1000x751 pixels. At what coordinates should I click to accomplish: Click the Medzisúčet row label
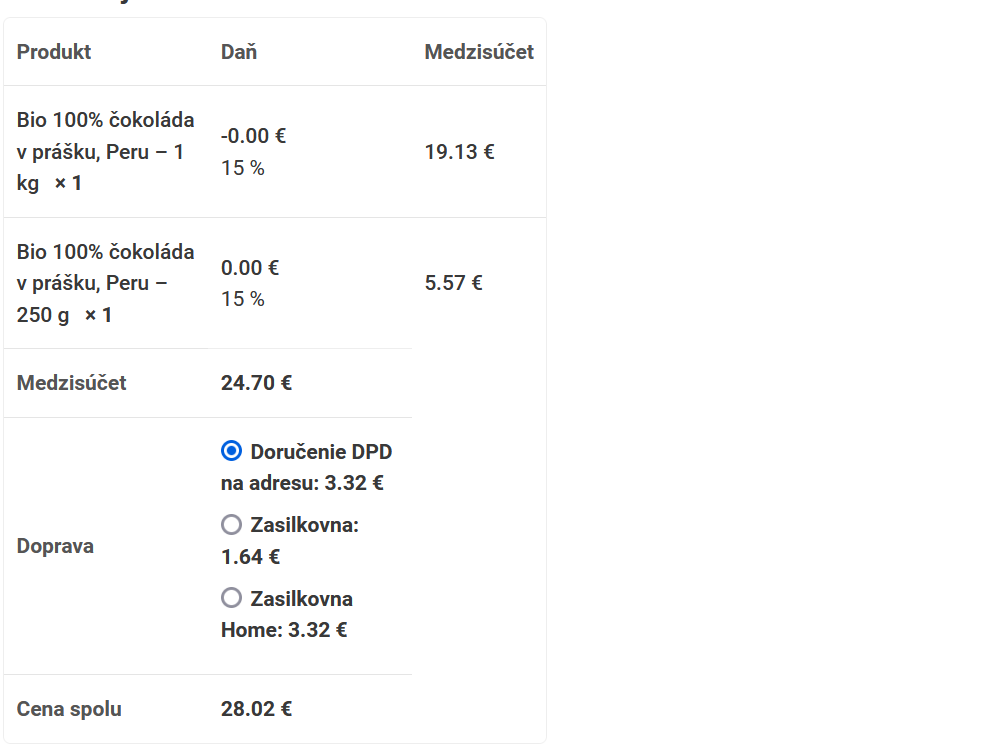[x=72, y=383]
